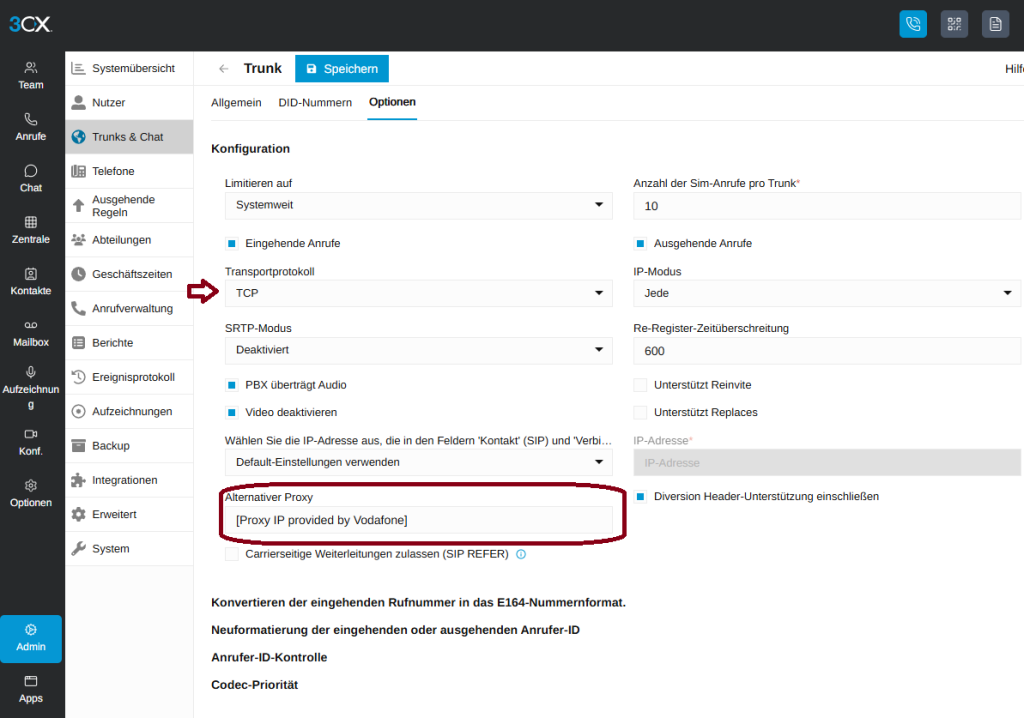The height and width of the screenshot is (718, 1024).
Task: Expand Neuformatierung der Anrufer-ID section
Action: 395,630
